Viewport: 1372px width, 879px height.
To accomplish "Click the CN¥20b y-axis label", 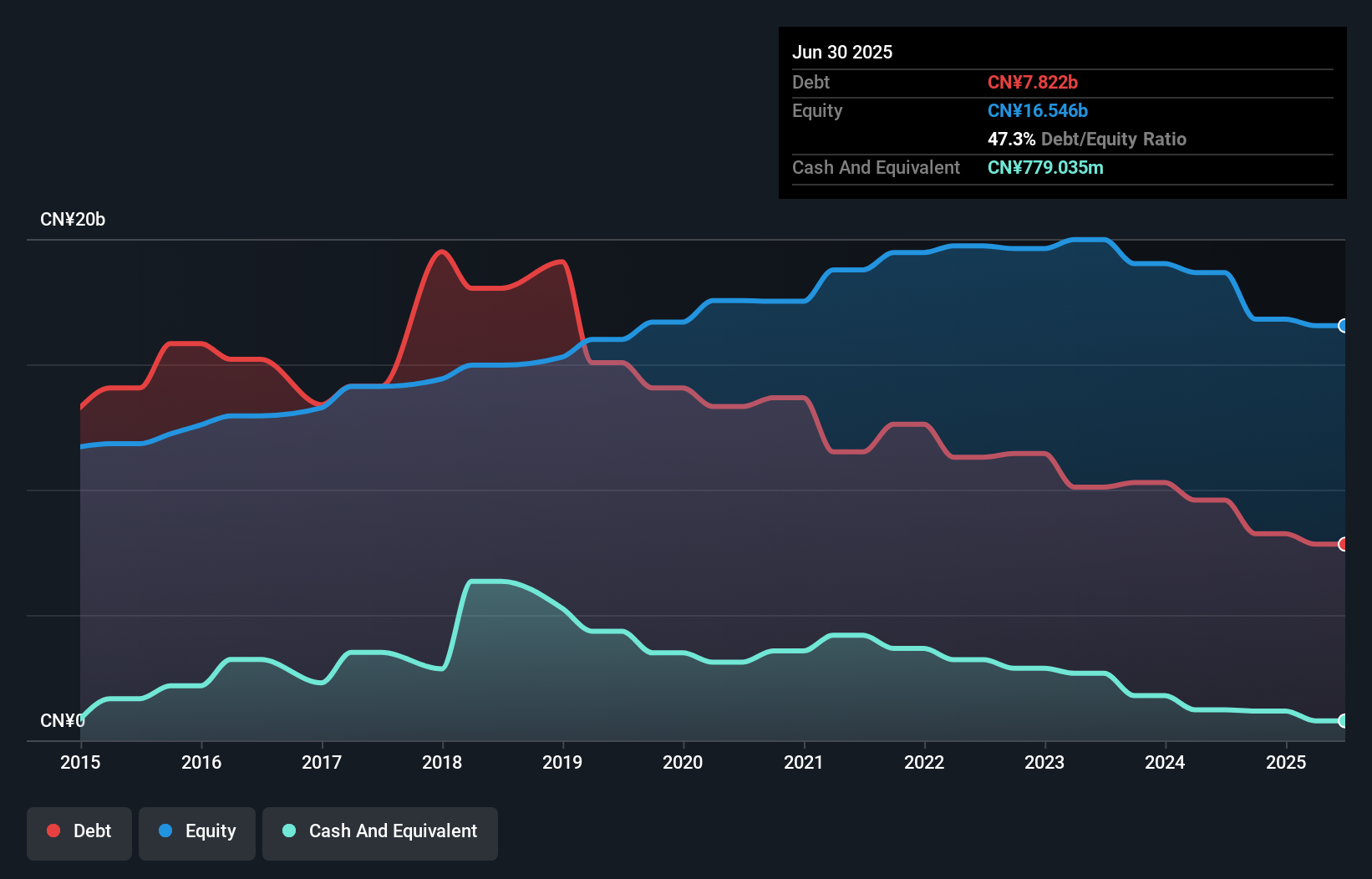I will click(x=73, y=220).
